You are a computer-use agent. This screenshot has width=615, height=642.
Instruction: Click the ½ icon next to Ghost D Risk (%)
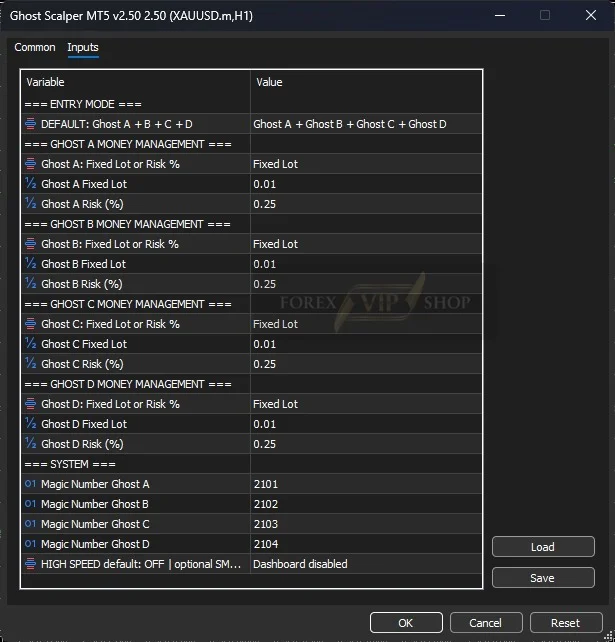(x=30, y=444)
